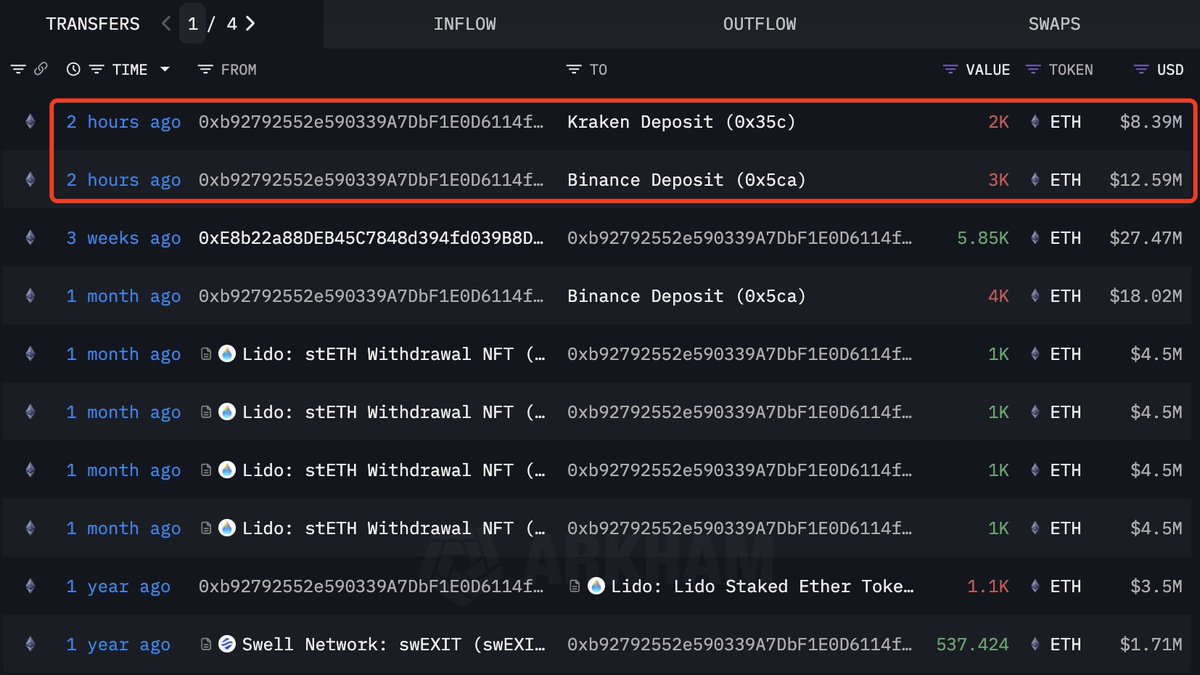The image size is (1200, 675).
Task: Click the Ethereum chain icon in $18.02M row
Action: [x=29, y=296]
